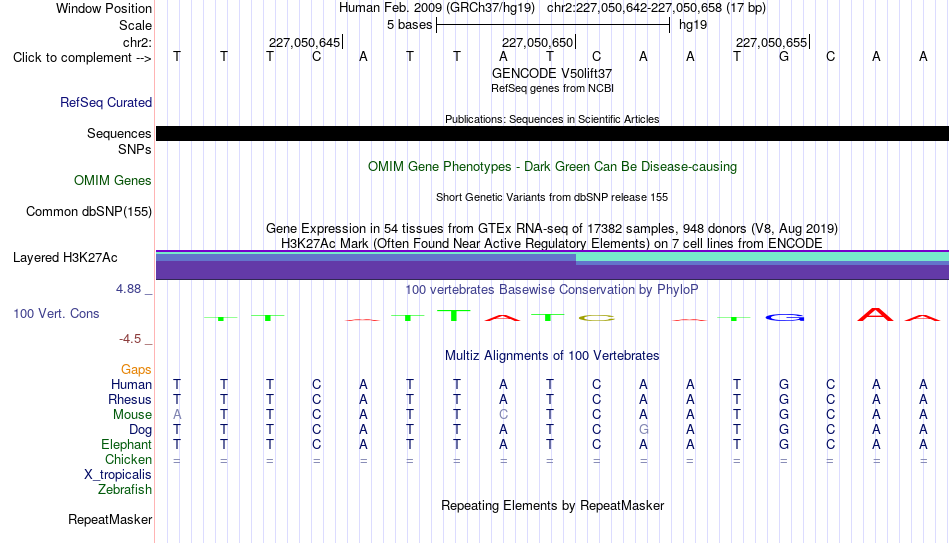Click the X_tropicalis species label
The height and width of the screenshot is (543, 950).
118,475
